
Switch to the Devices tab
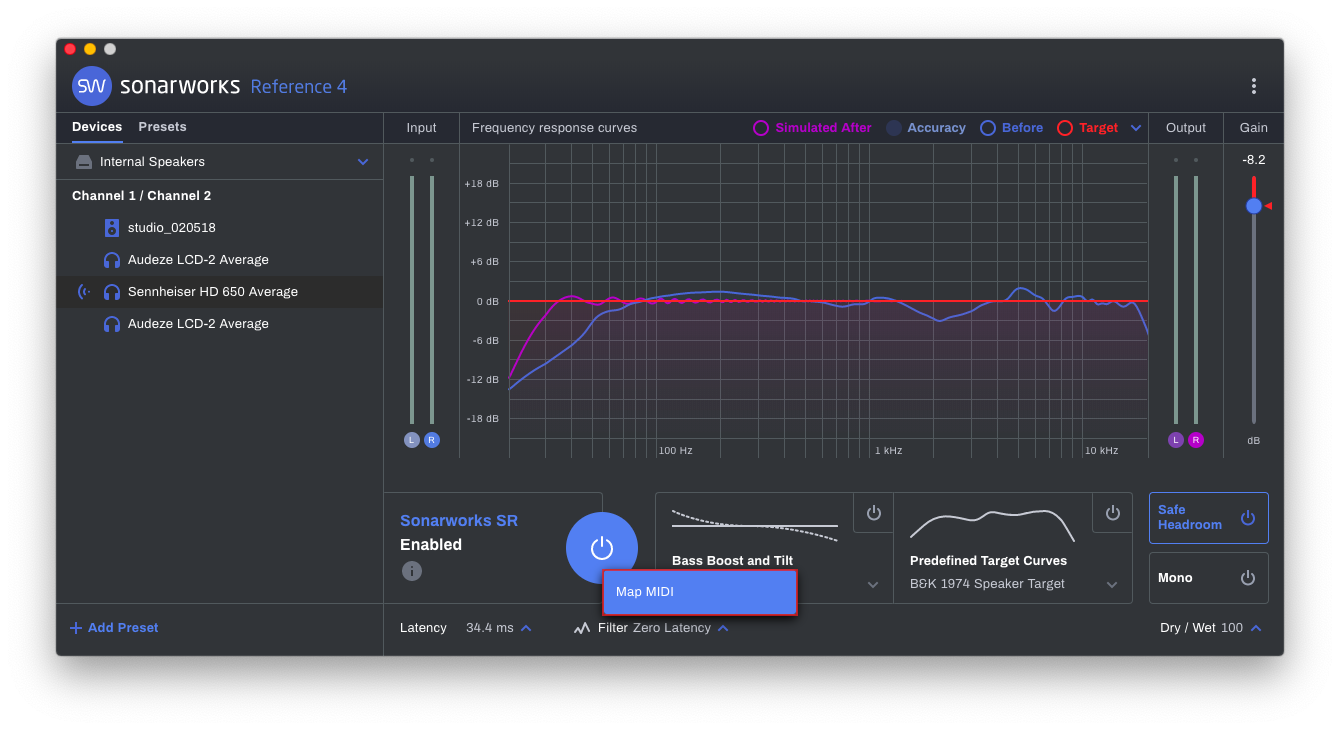(97, 127)
